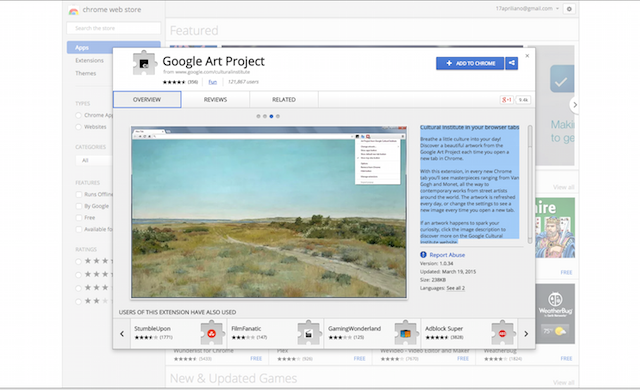Select the topmost ratings radio button
The width and height of the screenshot is (640, 390).
click(x=78, y=261)
